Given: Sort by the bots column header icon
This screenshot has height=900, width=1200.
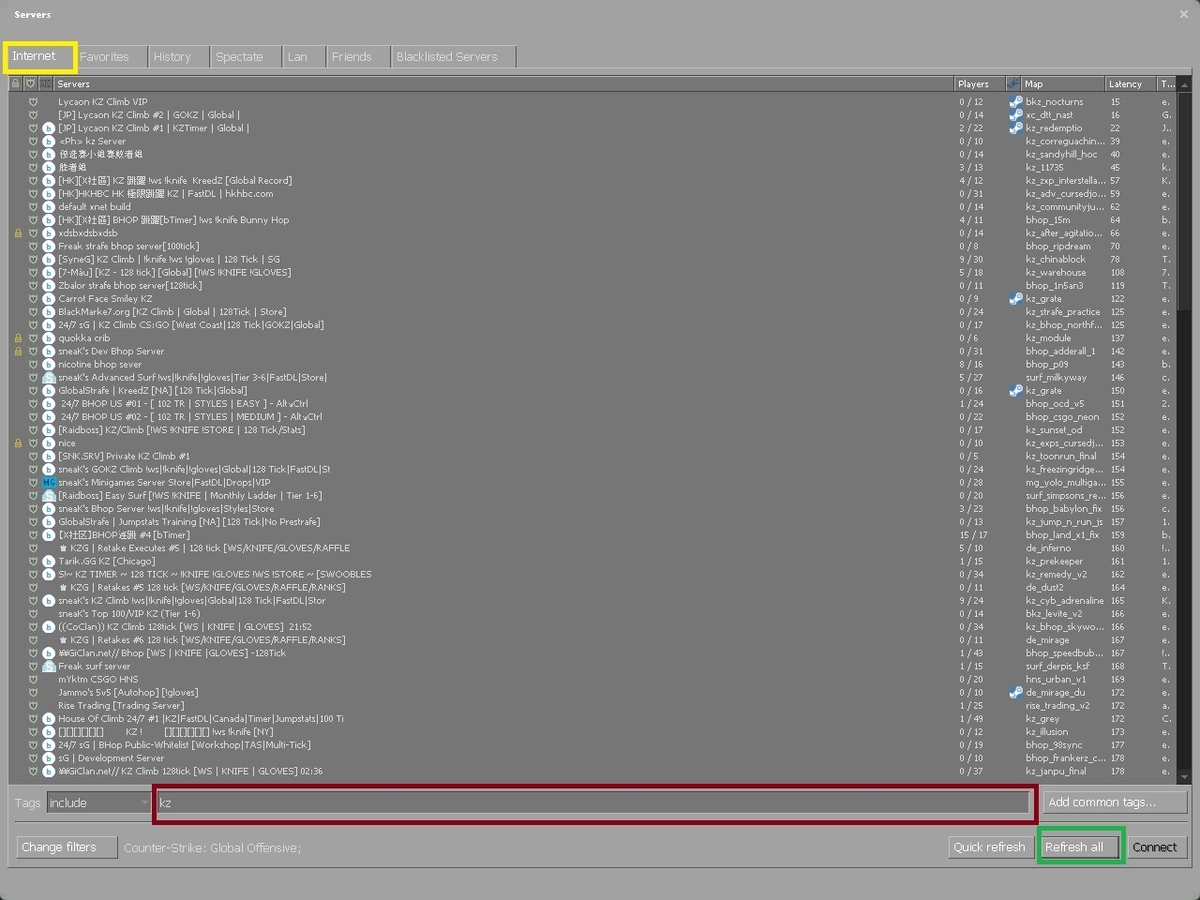Looking at the screenshot, I should pyautogui.click(x=45, y=84).
